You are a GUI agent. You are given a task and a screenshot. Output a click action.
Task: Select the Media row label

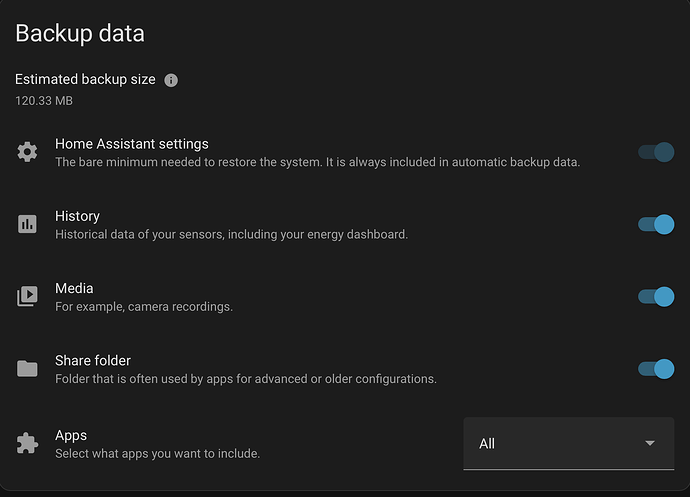pos(74,288)
